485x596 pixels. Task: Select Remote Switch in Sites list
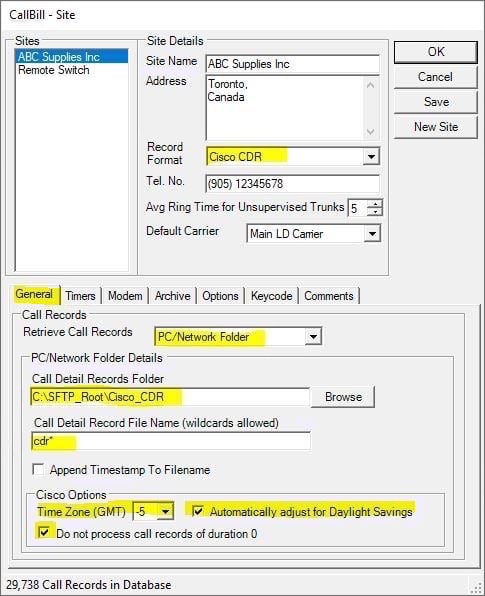(54, 70)
